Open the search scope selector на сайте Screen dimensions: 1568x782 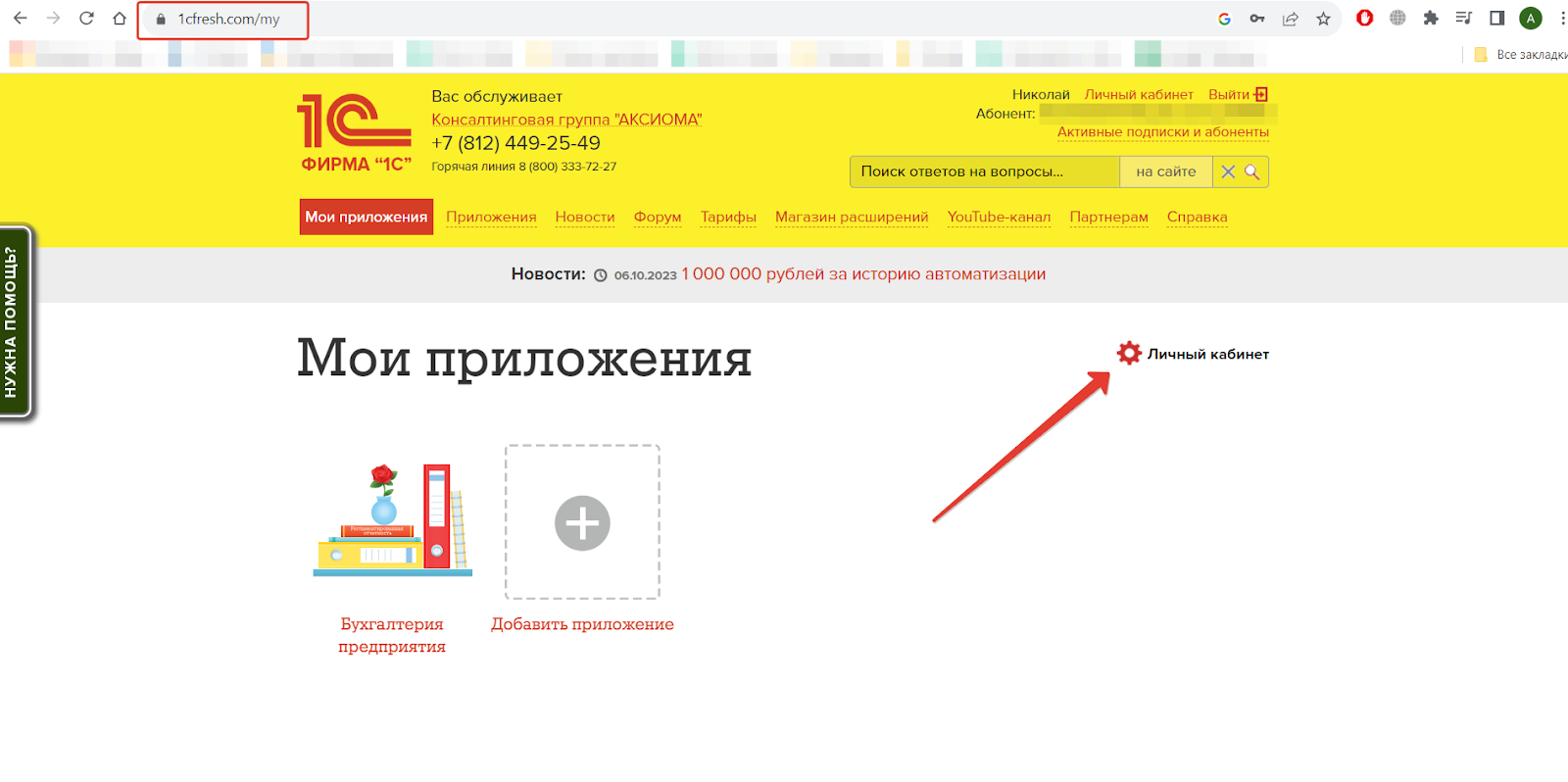(1166, 171)
